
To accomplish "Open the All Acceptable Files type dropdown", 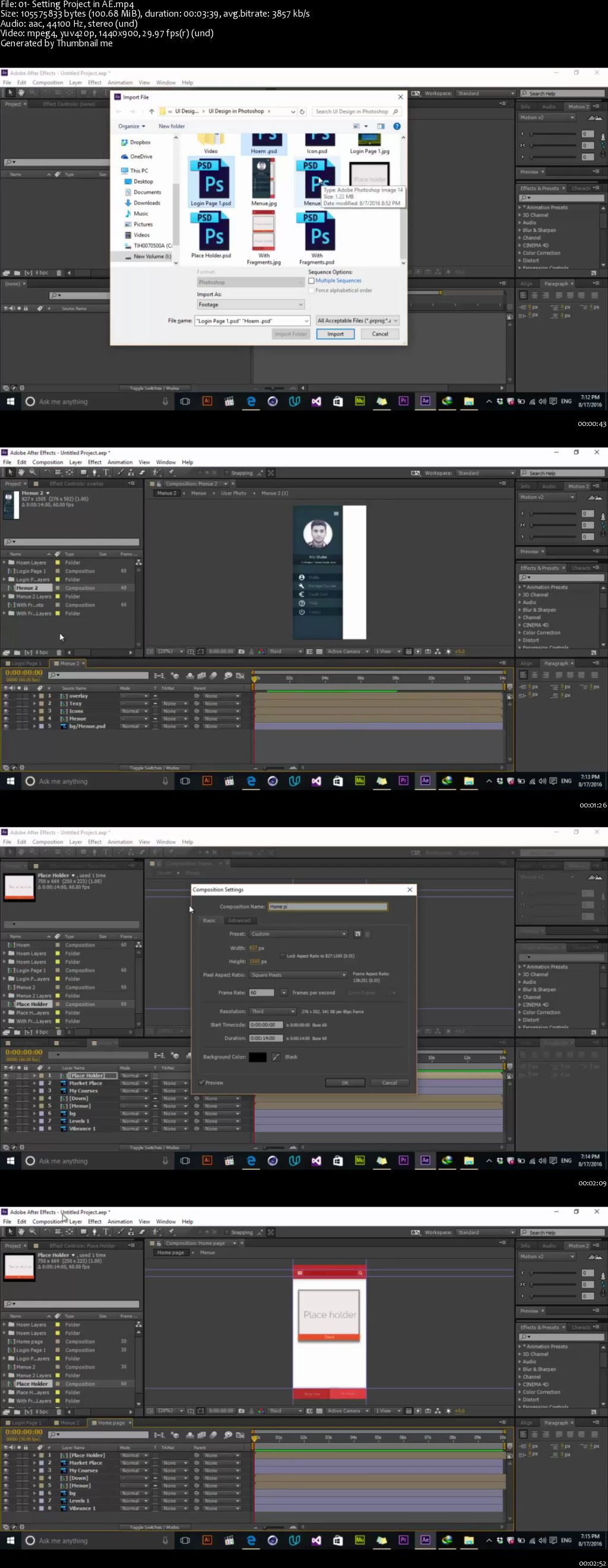I will click(357, 320).
